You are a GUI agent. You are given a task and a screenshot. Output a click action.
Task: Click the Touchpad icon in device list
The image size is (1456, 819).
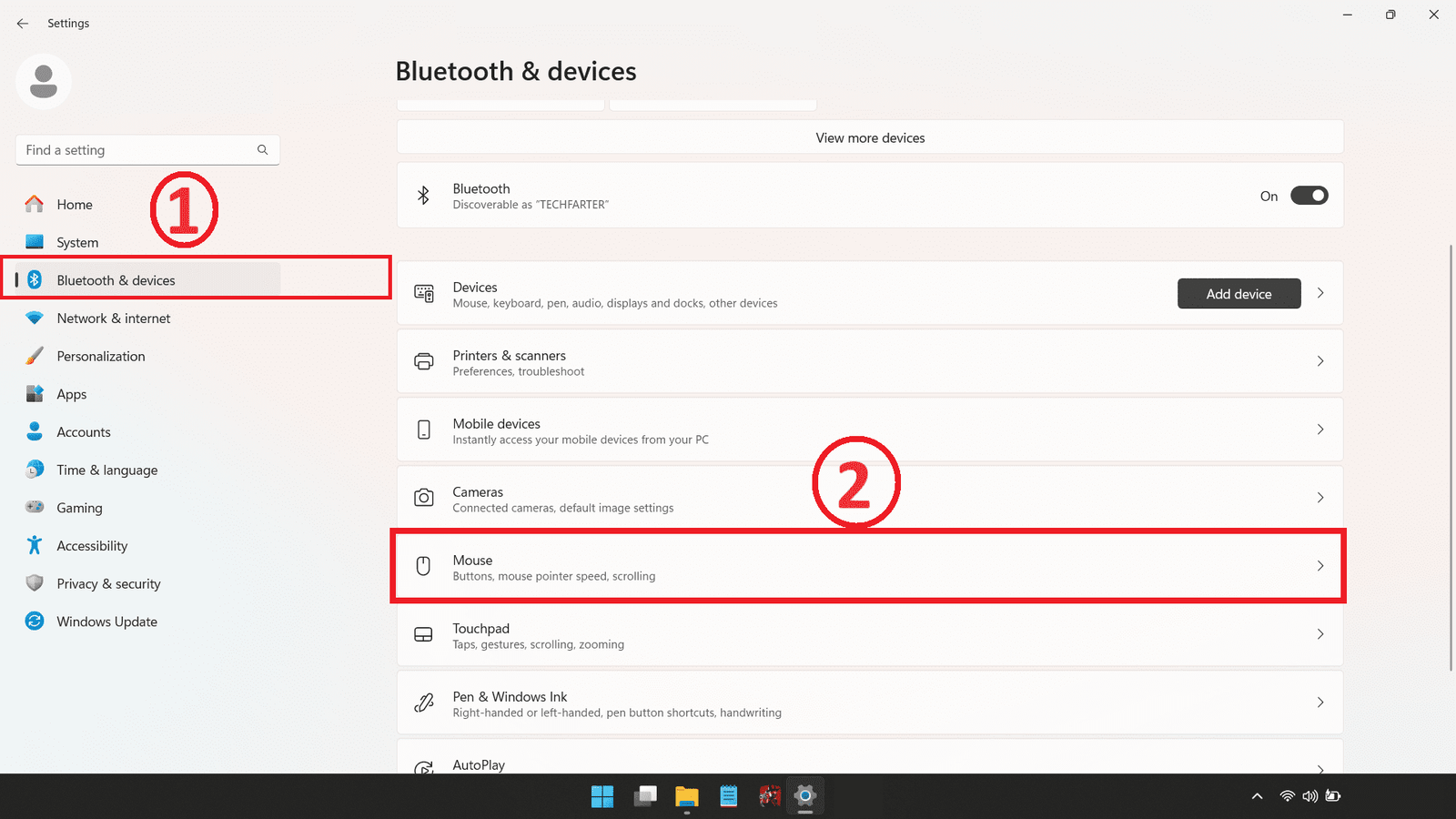pyautogui.click(x=423, y=634)
